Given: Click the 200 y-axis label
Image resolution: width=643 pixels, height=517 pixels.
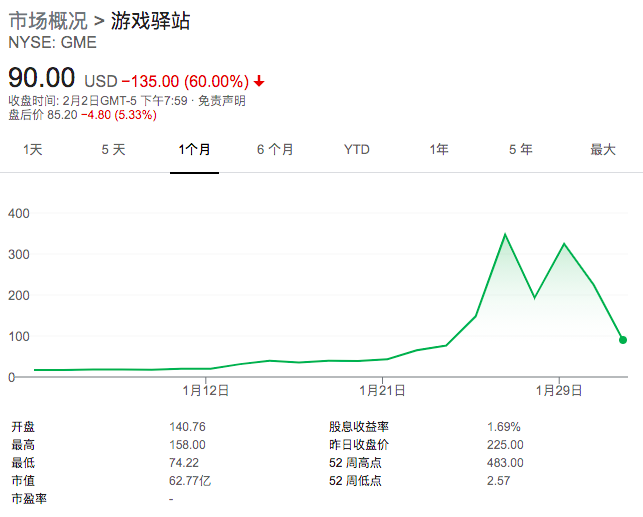Looking at the screenshot, I should pyautogui.click(x=19, y=296).
